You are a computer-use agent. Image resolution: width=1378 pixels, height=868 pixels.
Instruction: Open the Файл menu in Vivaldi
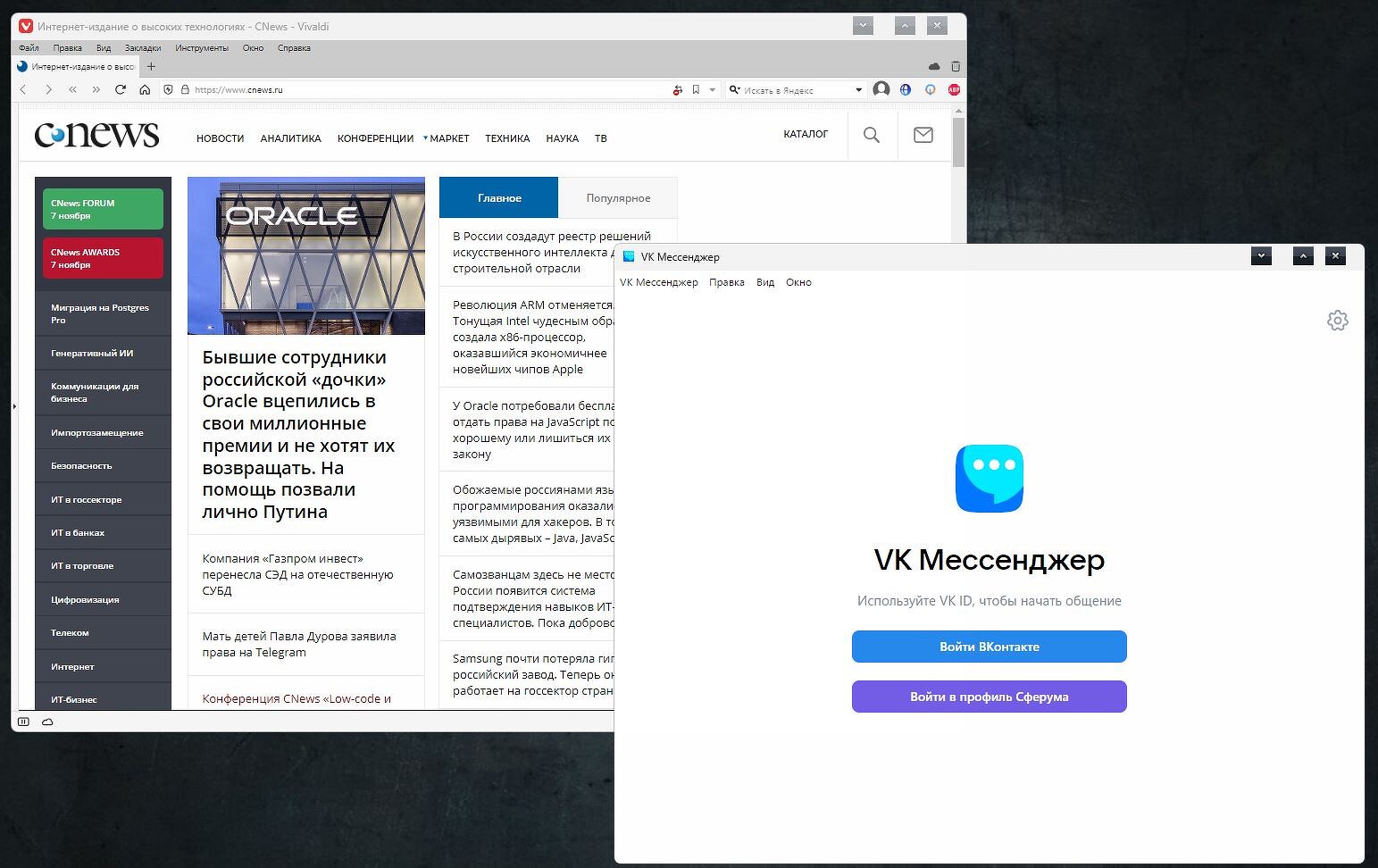29,48
